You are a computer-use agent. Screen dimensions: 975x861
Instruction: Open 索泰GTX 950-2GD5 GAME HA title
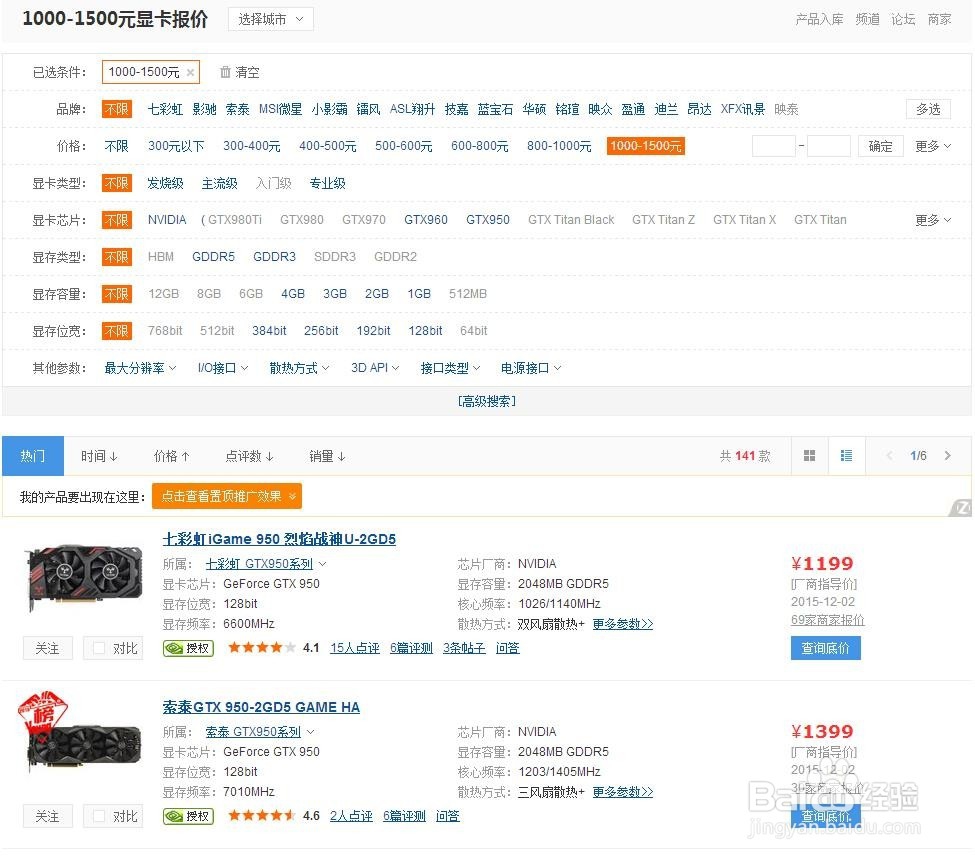point(261,707)
